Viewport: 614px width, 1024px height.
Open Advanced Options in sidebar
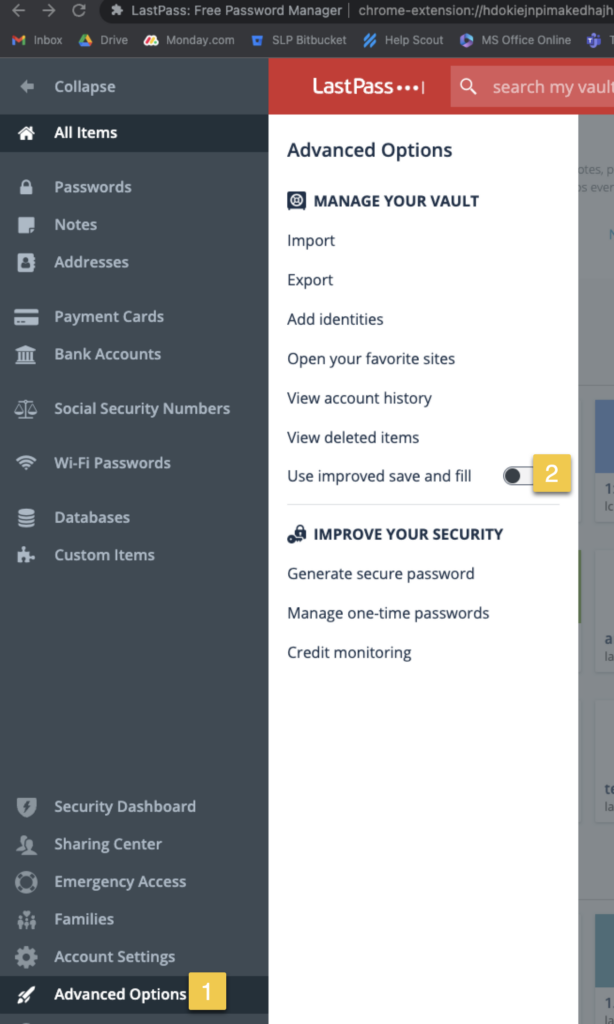119,994
